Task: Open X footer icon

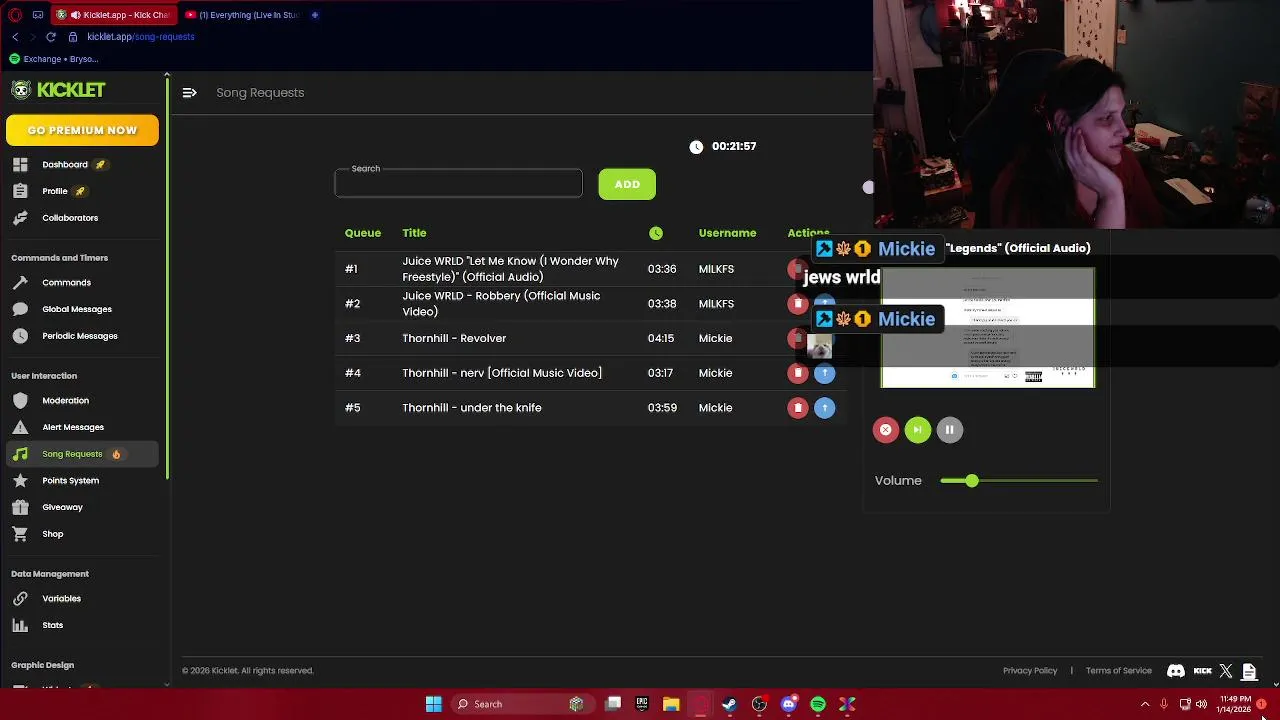Action: pyautogui.click(x=1226, y=671)
